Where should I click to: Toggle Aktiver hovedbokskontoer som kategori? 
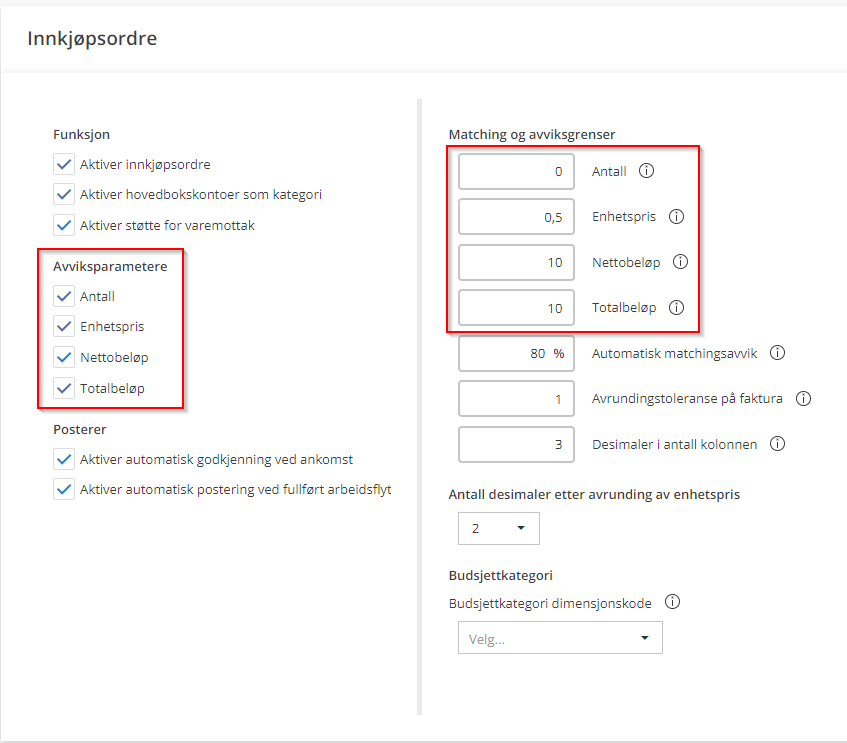[x=65, y=195]
